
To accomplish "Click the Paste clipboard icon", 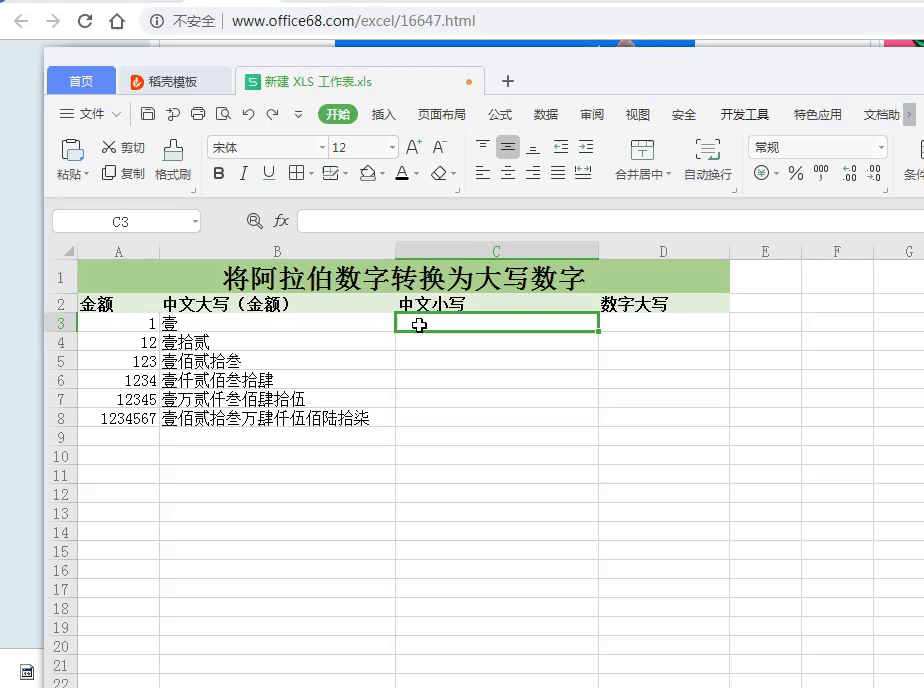I will (72, 150).
